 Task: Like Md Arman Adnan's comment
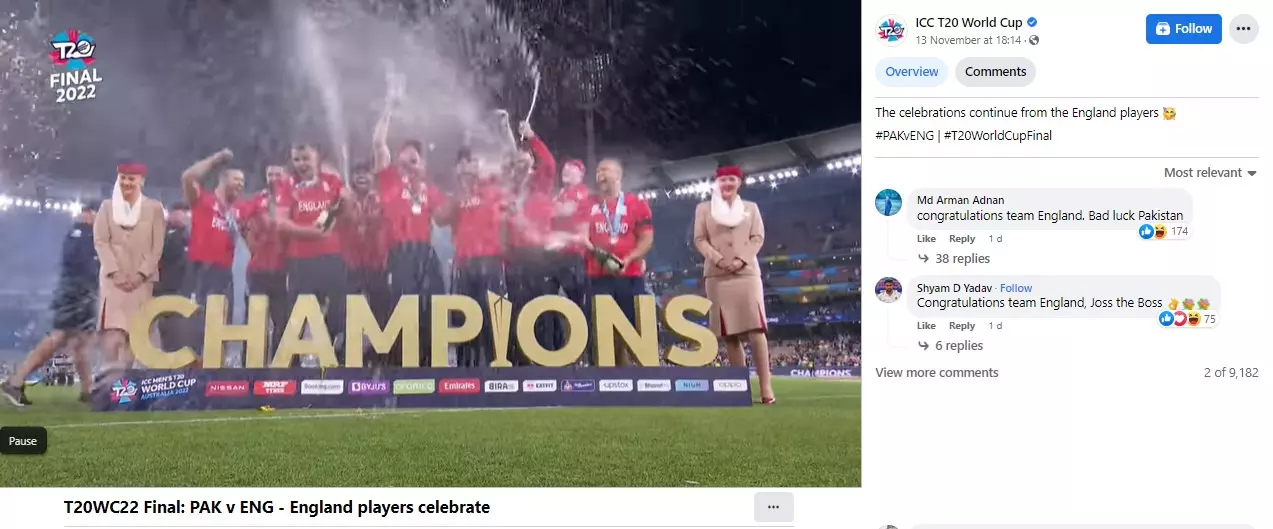click(x=926, y=239)
